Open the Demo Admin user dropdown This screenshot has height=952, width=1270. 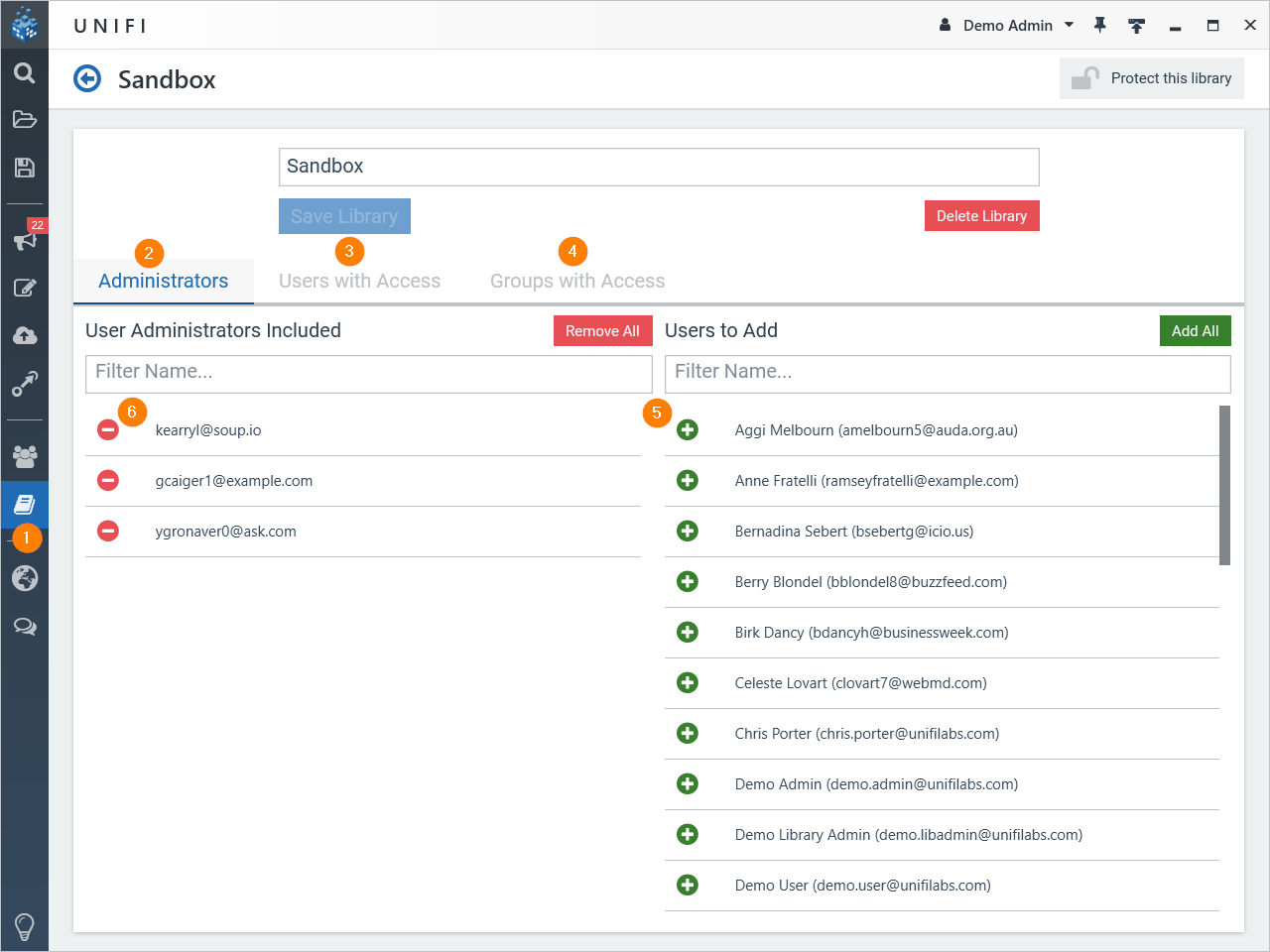point(1007,26)
